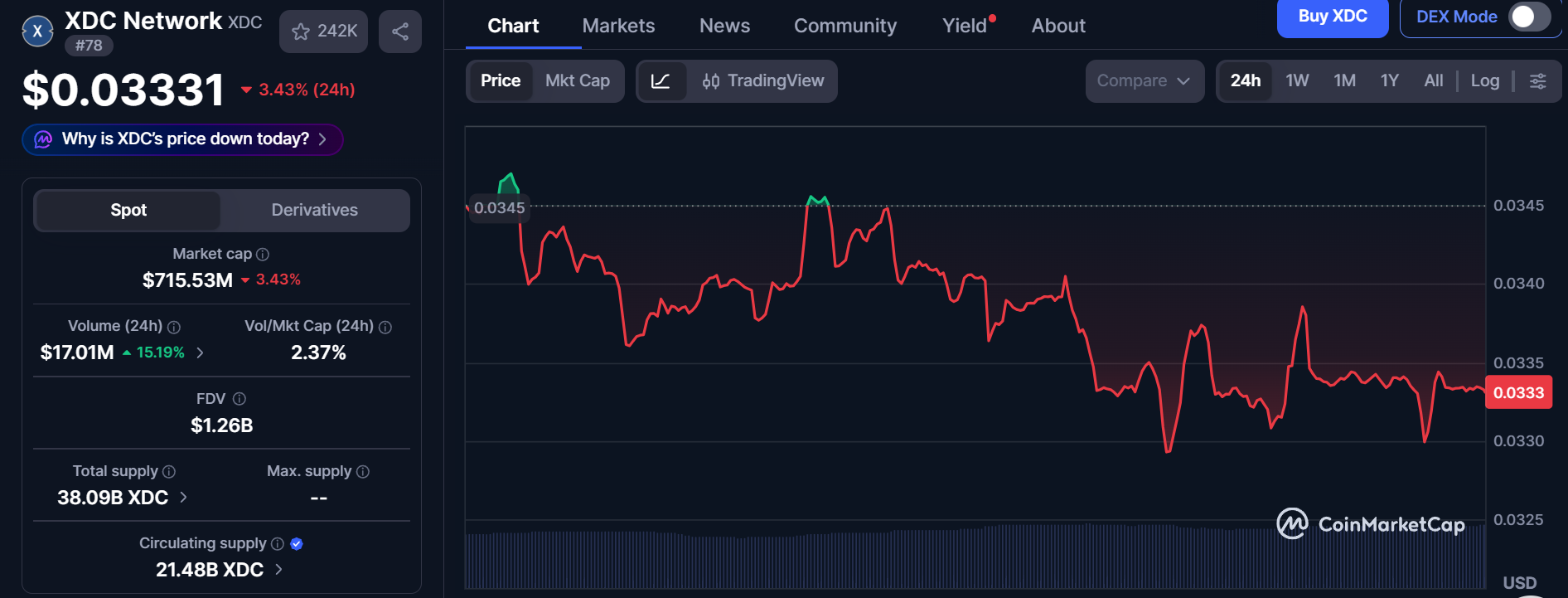This screenshot has height=598, width=1568.
Task: Select the Derivatives segment
Action: pos(315,211)
